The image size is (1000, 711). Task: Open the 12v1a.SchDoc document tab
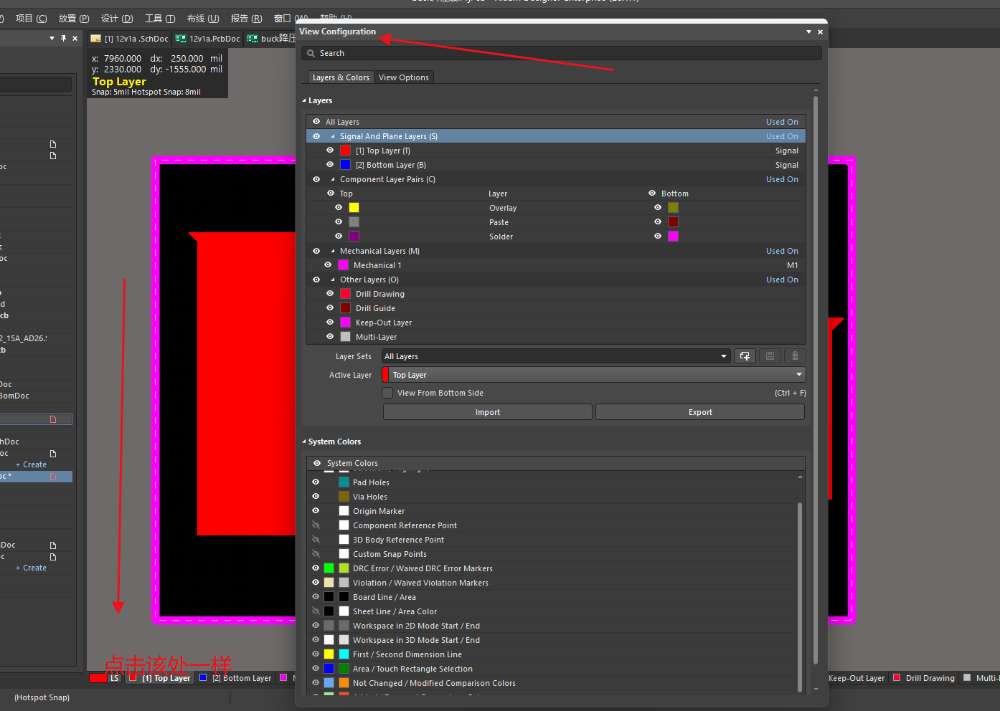coord(129,39)
